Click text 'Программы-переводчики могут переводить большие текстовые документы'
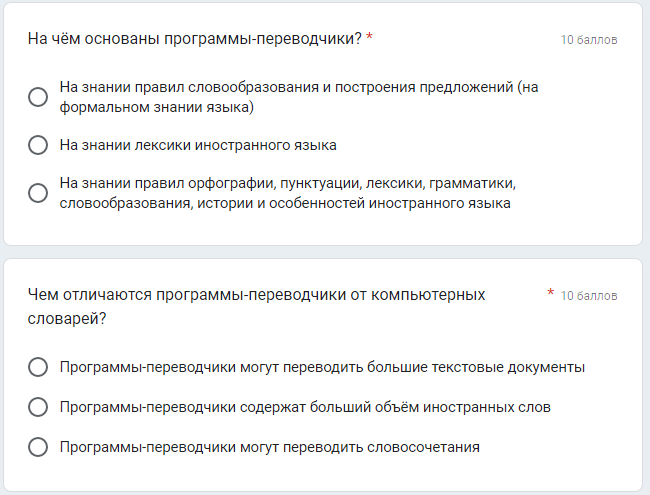Image resolution: width=650 pixels, height=495 pixels. 322,367
